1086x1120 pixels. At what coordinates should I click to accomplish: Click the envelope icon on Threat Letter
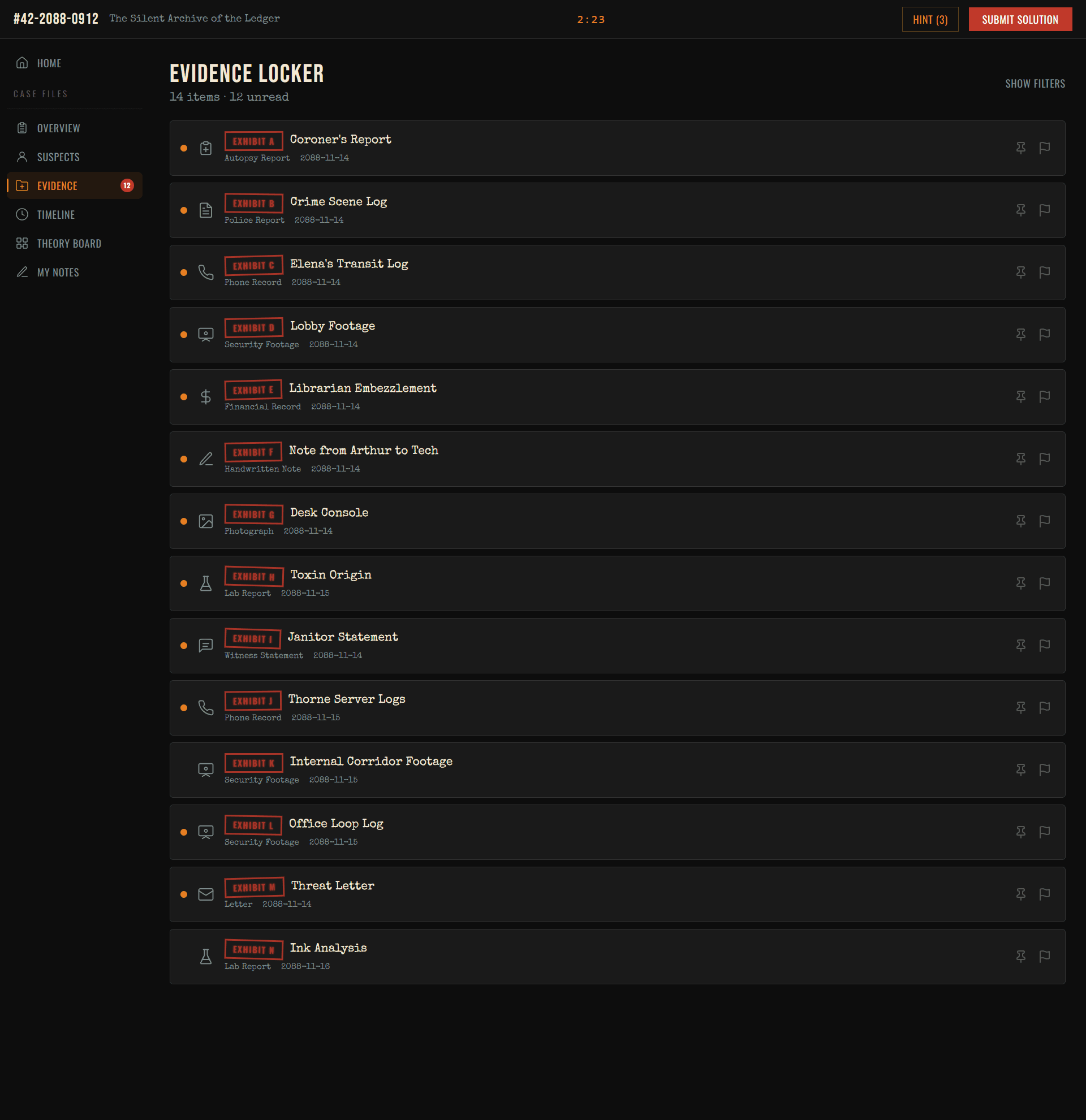click(x=206, y=894)
